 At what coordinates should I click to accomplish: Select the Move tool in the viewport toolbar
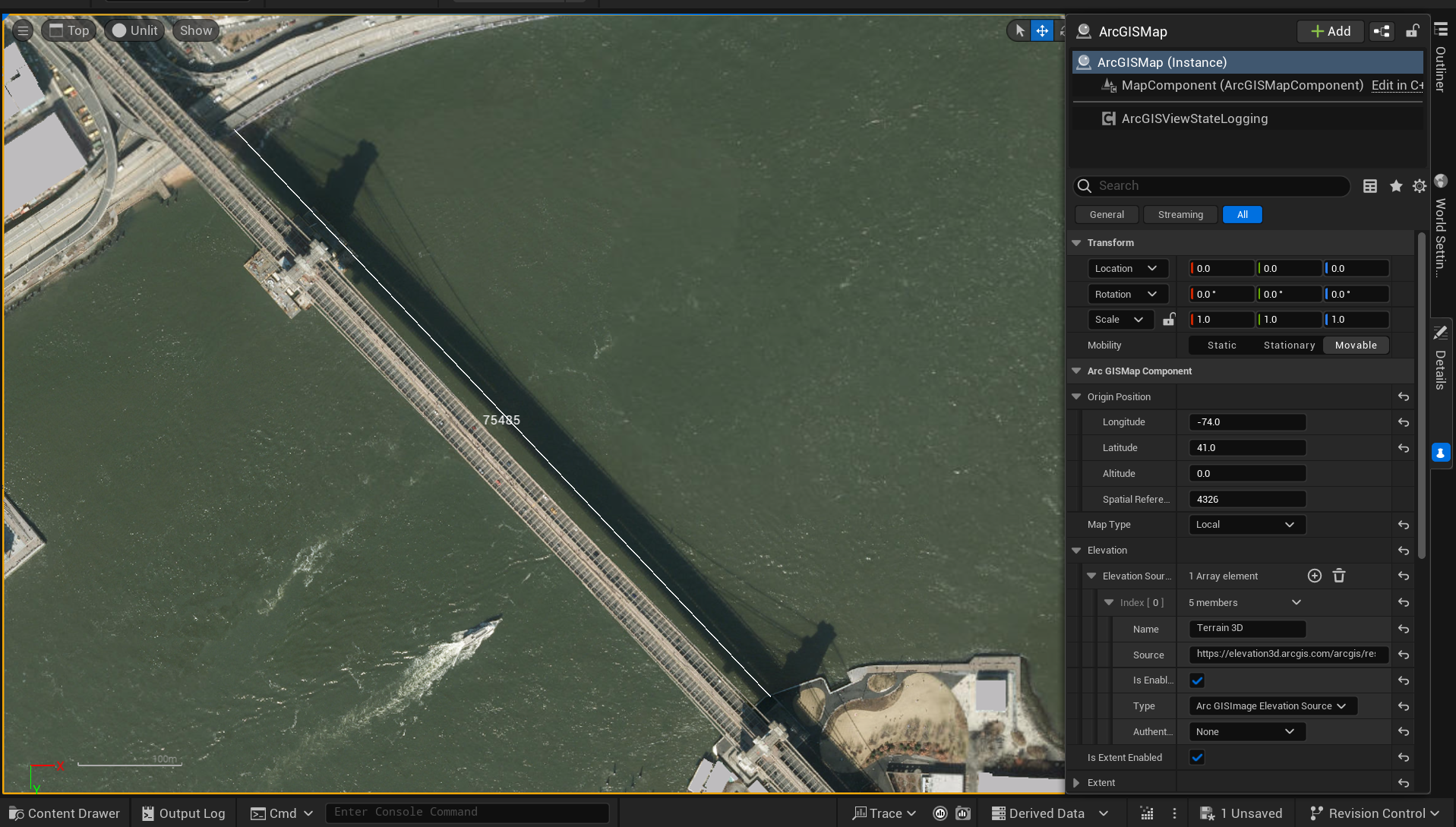point(1041,30)
